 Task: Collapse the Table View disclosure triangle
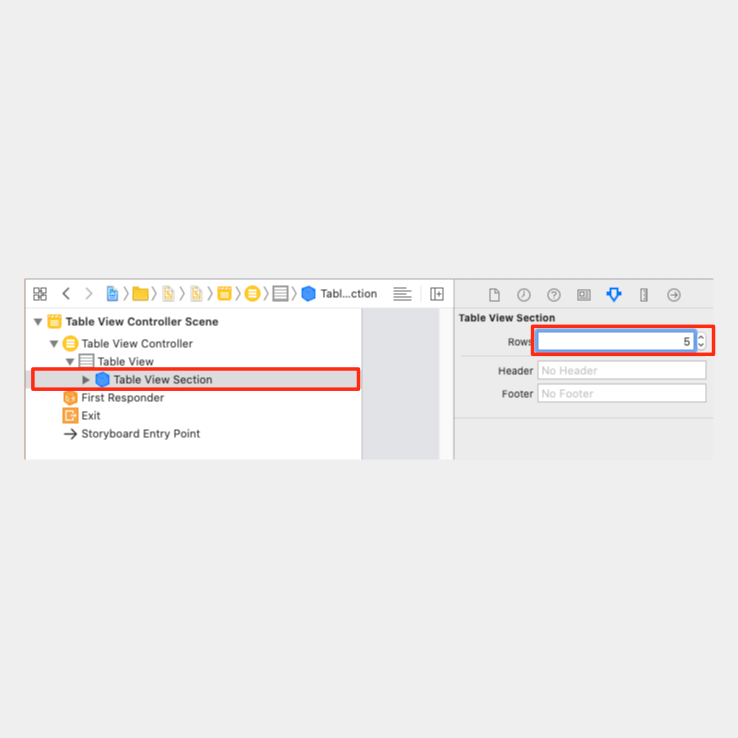coord(70,362)
